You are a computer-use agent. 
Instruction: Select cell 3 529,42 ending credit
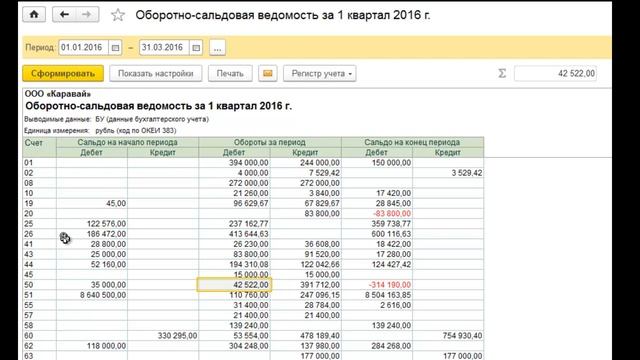click(x=448, y=173)
